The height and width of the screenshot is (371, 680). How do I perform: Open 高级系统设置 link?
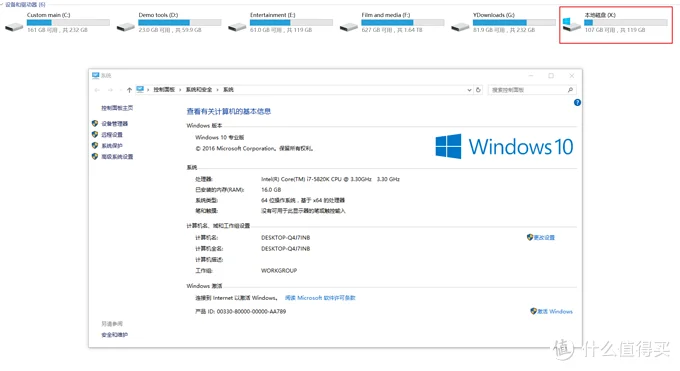point(117,157)
